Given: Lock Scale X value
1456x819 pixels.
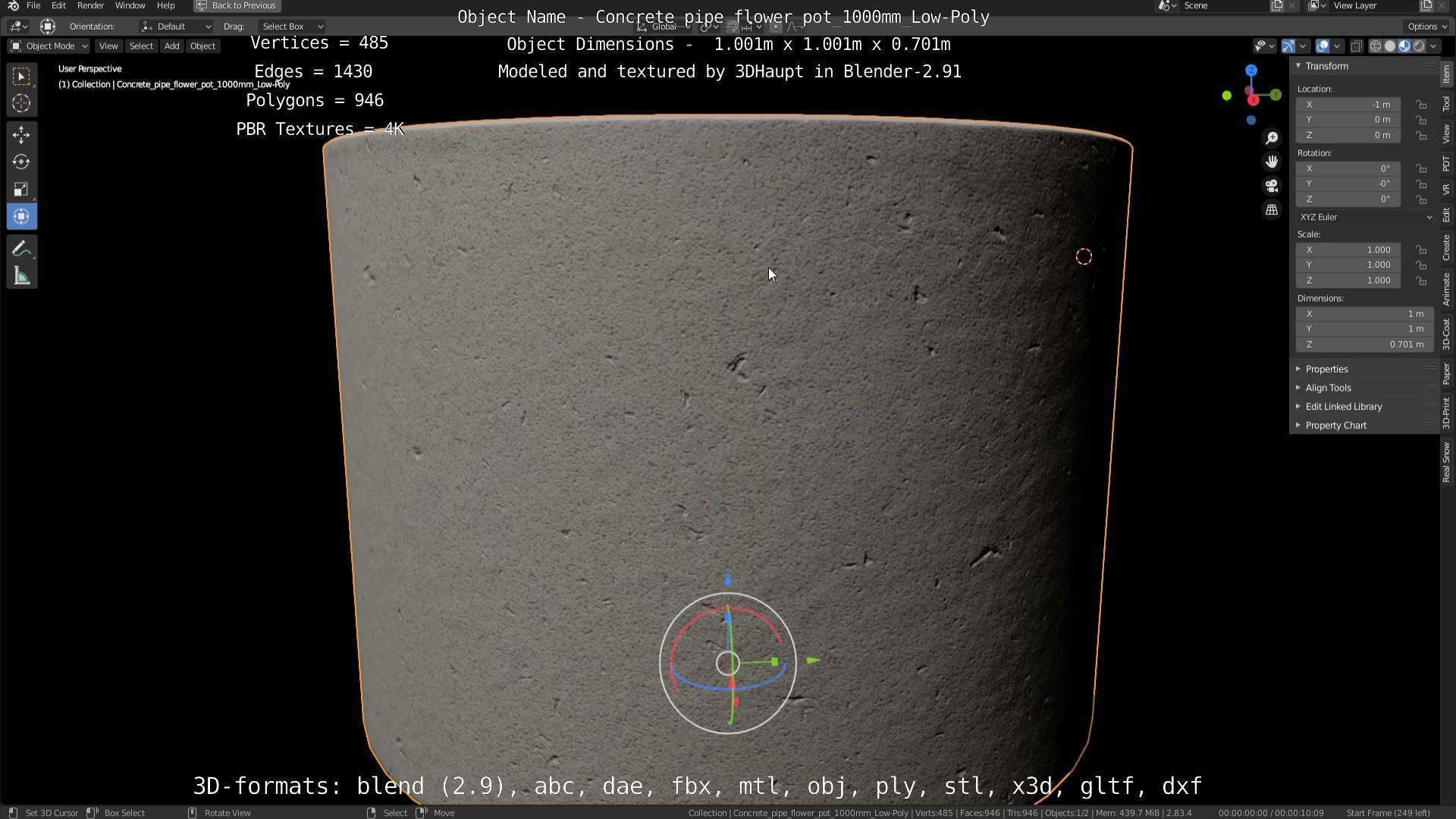Looking at the screenshot, I should [1421, 249].
